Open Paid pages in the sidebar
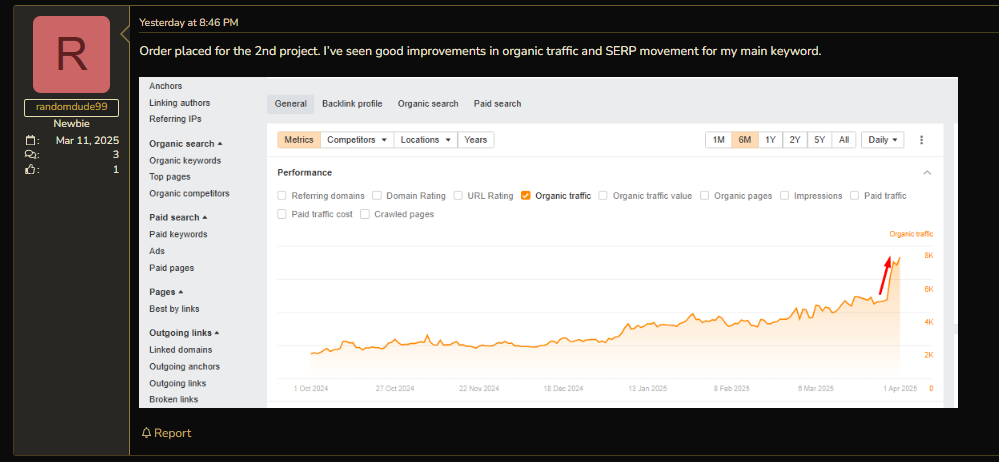The image size is (999, 462). click(171, 268)
